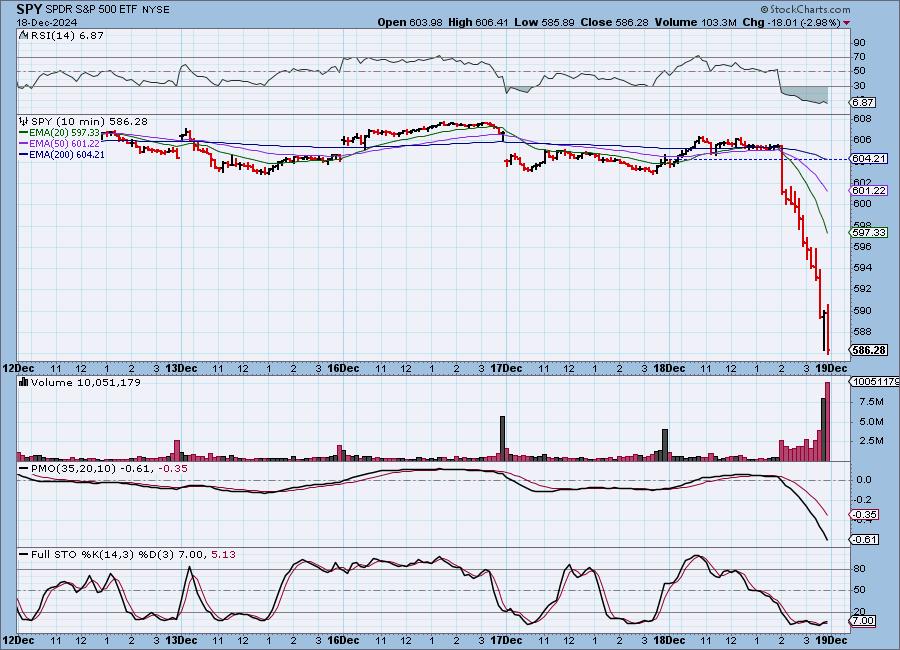Click the 18Dec label under the stochastic panel

coord(669,640)
